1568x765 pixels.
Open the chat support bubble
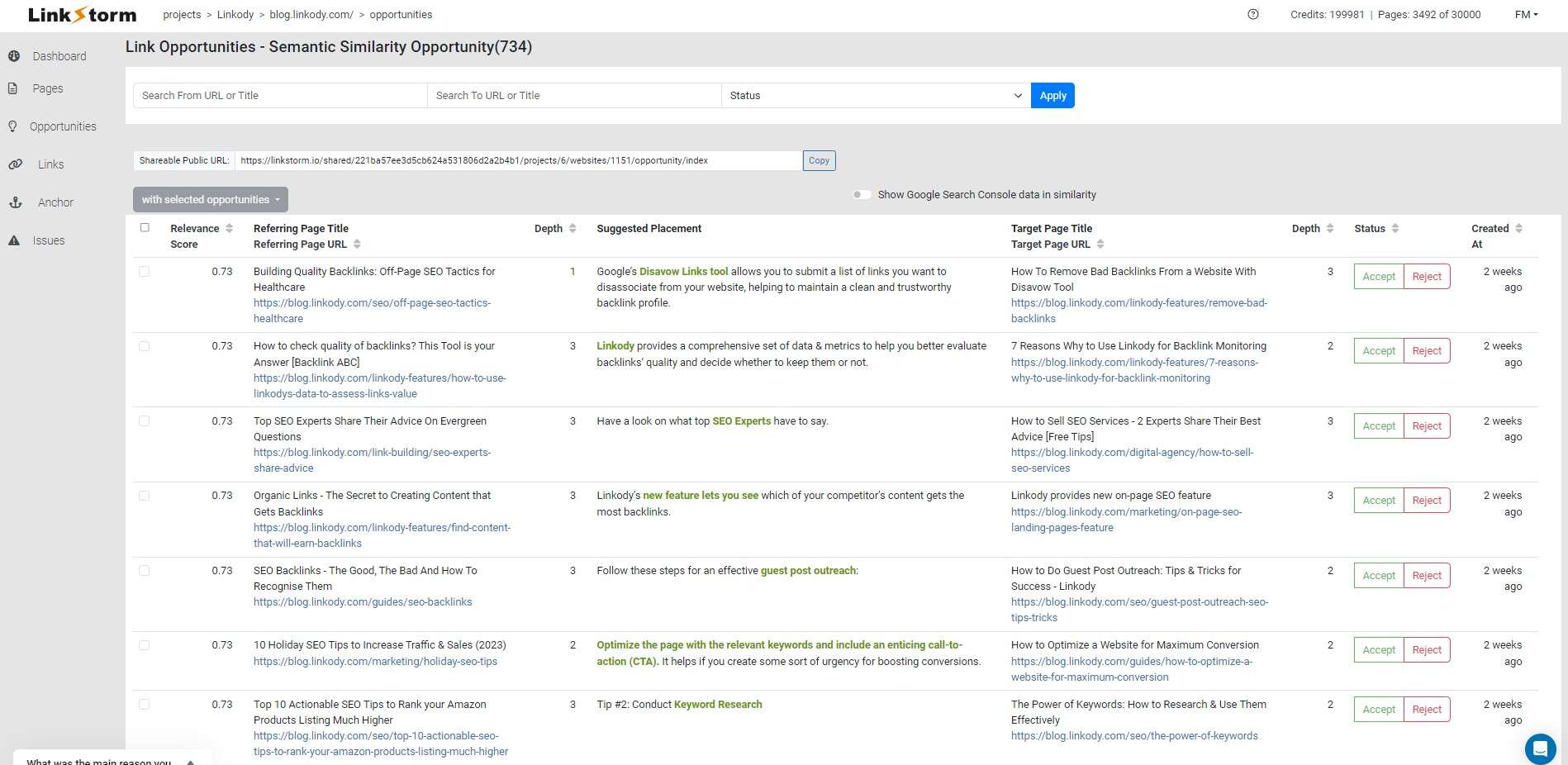coord(1539,749)
